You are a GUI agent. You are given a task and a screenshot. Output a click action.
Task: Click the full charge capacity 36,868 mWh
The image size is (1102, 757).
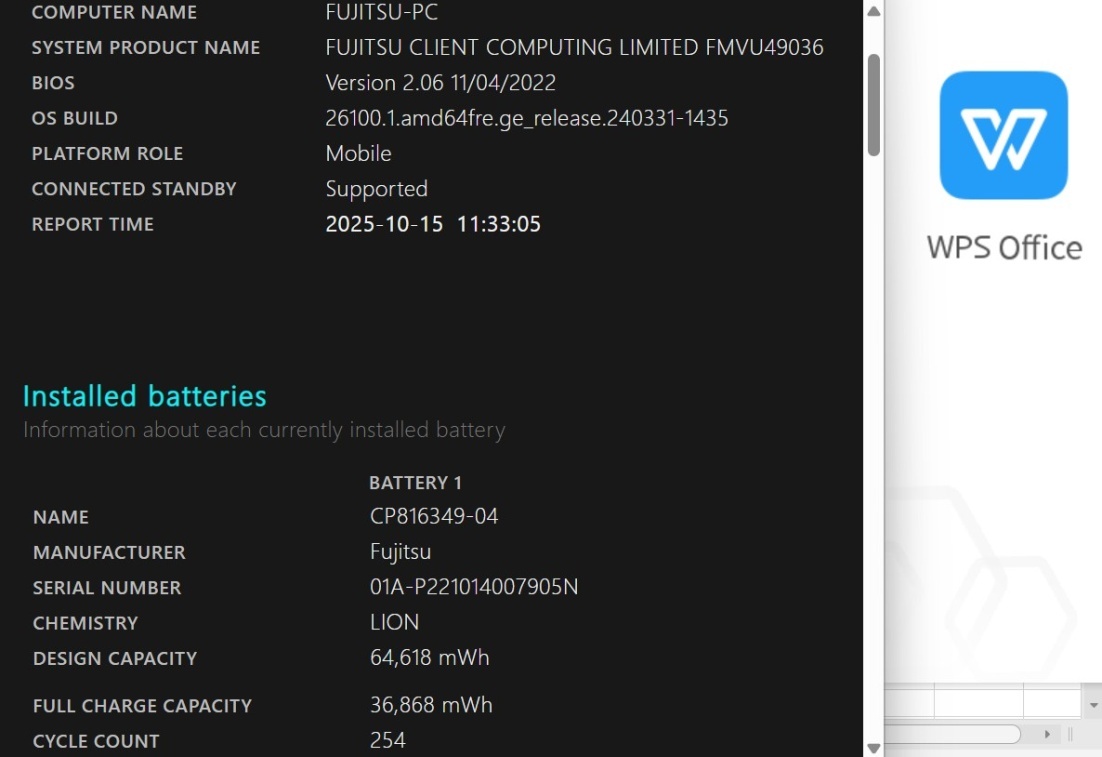click(431, 705)
